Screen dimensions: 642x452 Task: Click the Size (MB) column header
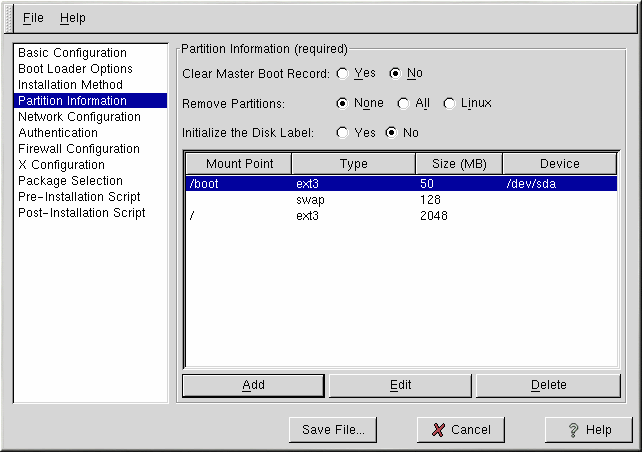pos(458,164)
